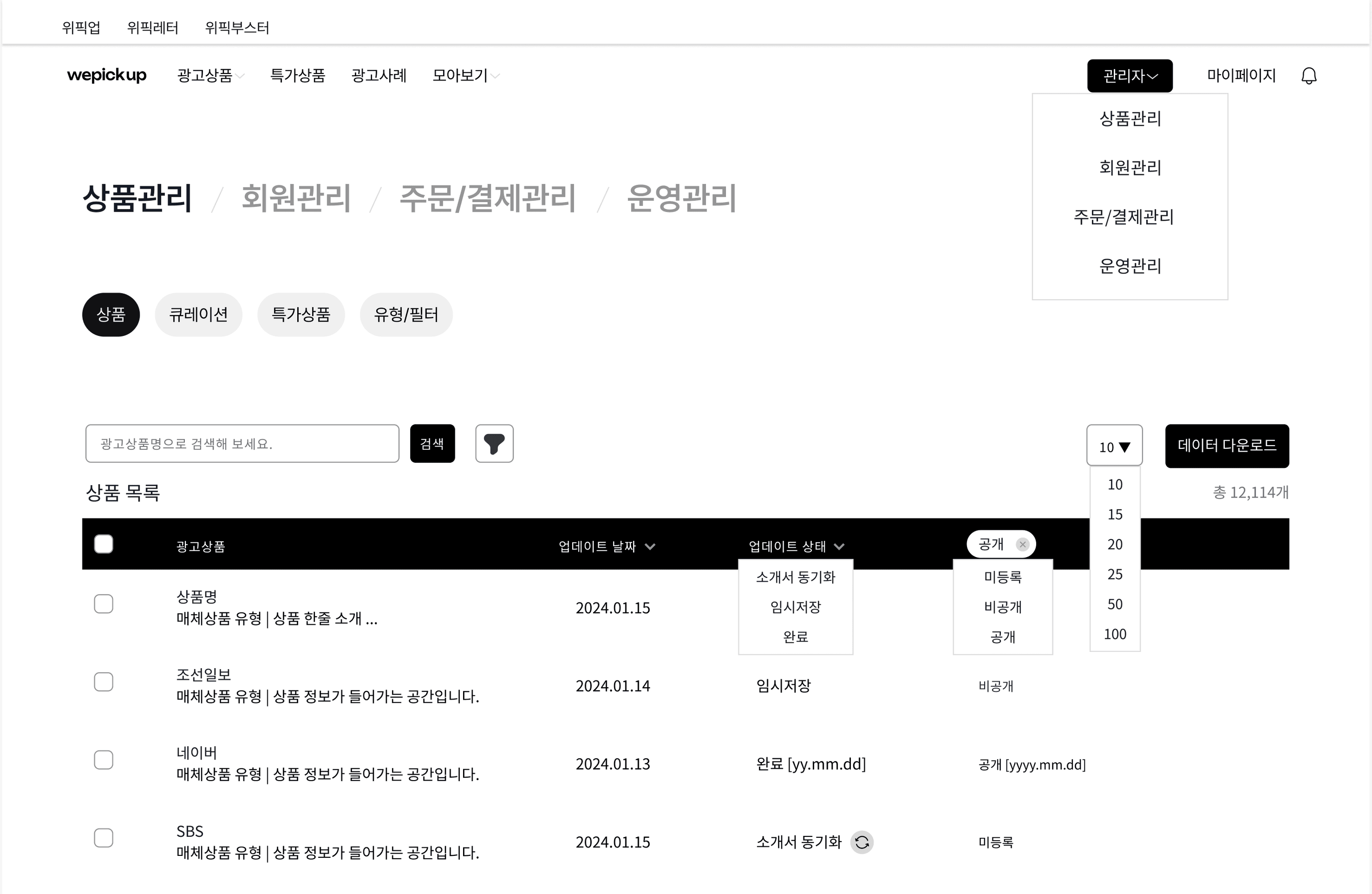Pick 소개서 동기화 in the status filter list

pos(796,577)
